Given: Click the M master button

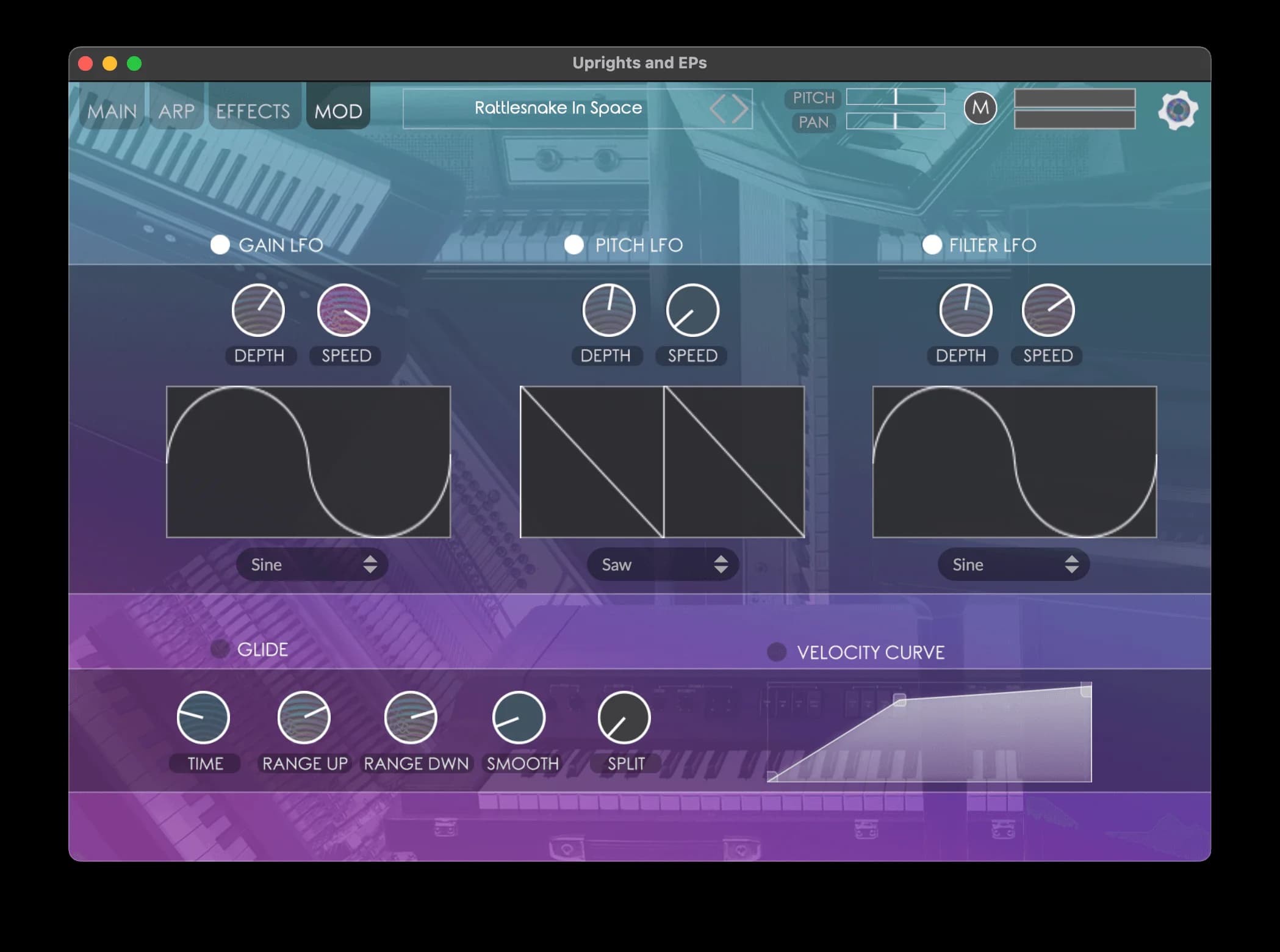Looking at the screenshot, I should 980,108.
